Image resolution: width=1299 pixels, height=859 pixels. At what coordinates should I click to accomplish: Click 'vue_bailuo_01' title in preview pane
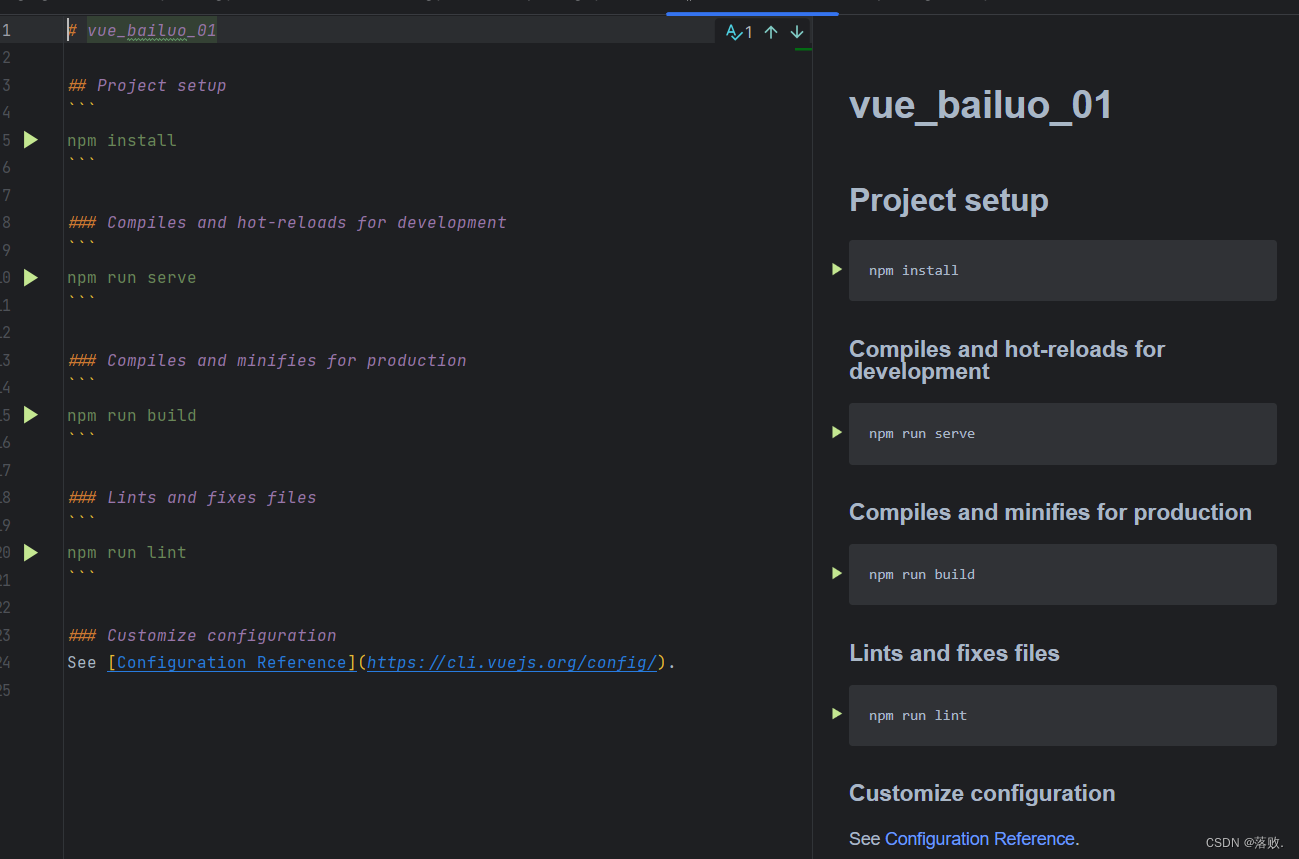(x=981, y=105)
